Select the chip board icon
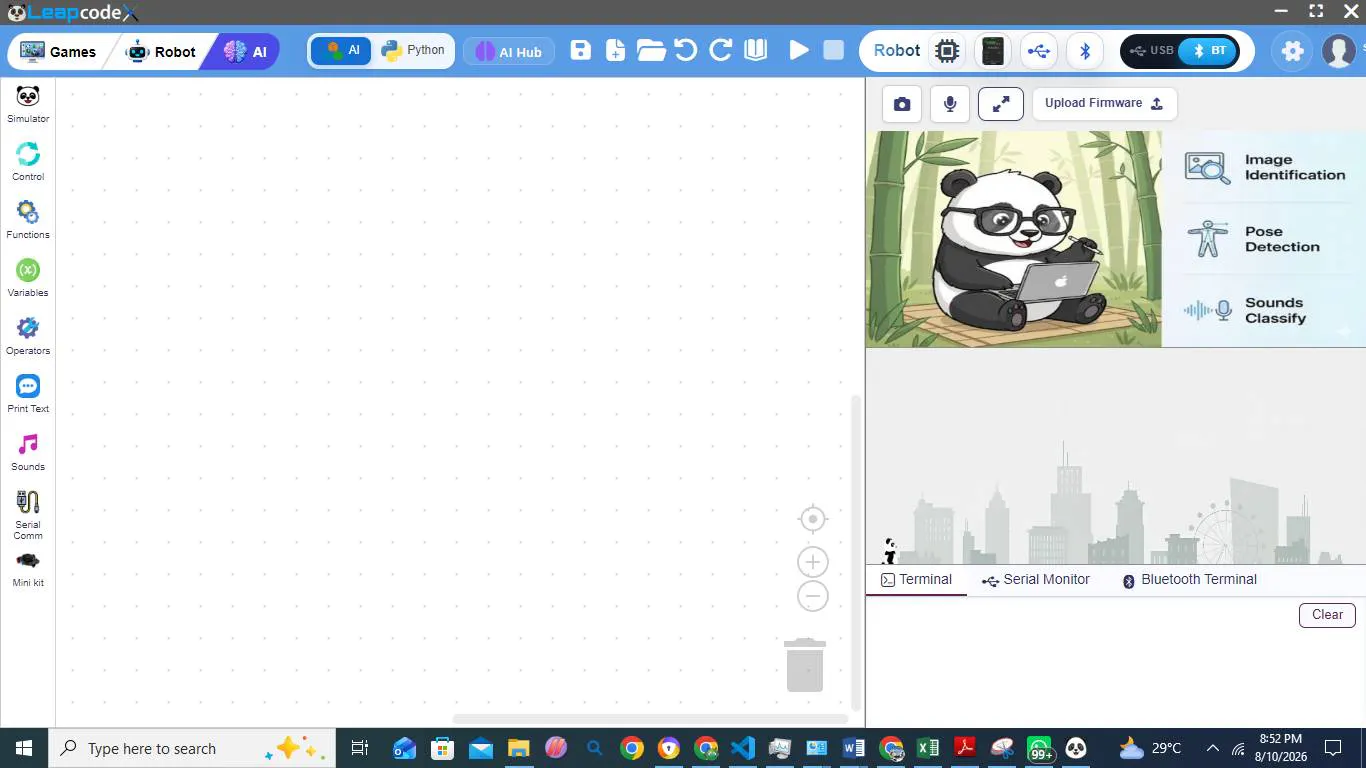 click(x=947, y=51)
